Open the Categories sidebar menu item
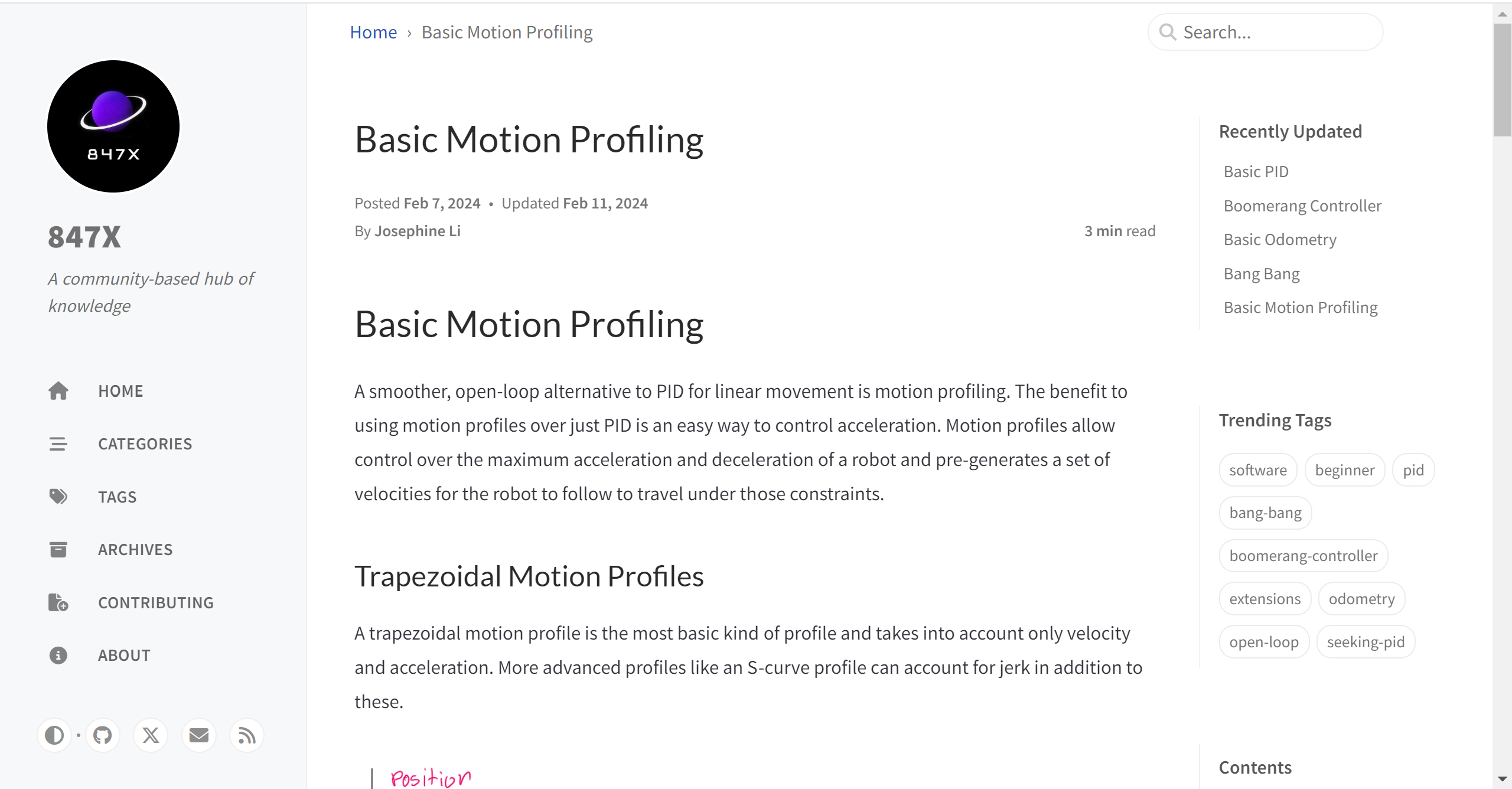This screenshot has height=789, width=1512. point(145,444)
